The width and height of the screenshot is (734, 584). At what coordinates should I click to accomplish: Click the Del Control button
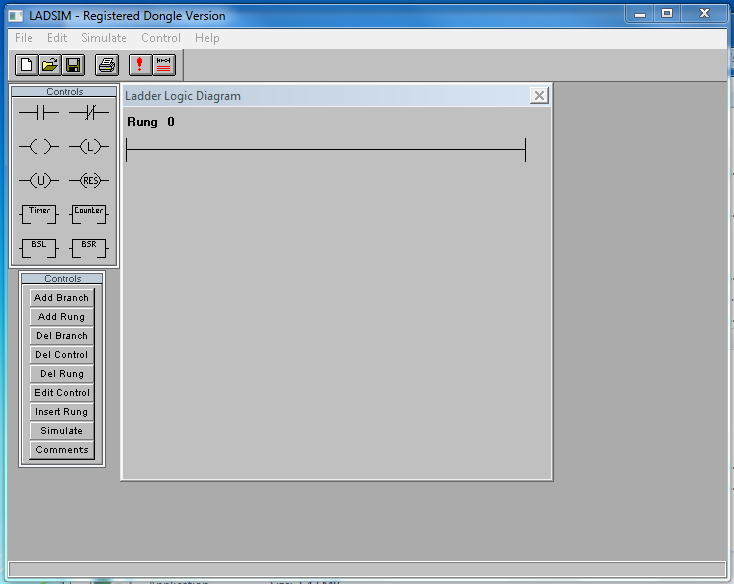[62, 355]
